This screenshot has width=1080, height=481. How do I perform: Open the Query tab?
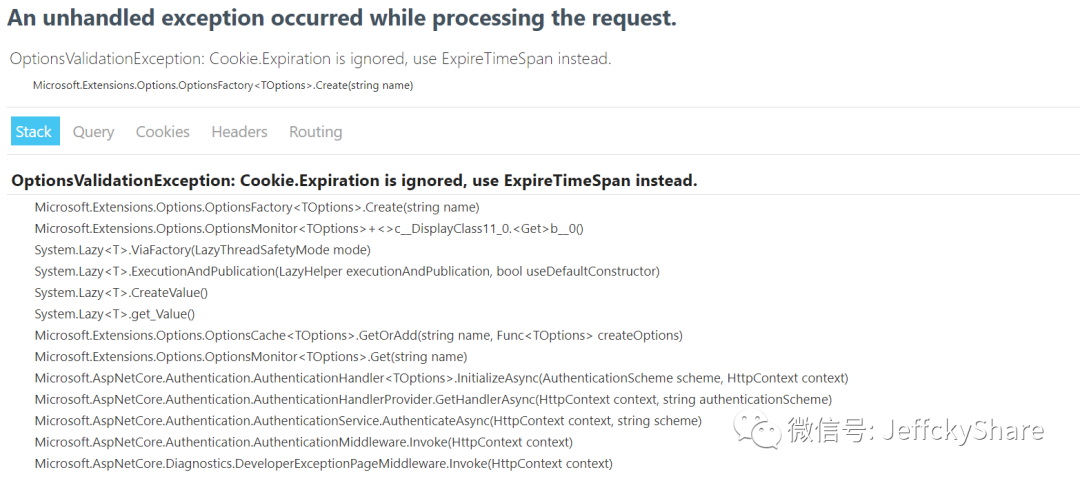(94, 132)
